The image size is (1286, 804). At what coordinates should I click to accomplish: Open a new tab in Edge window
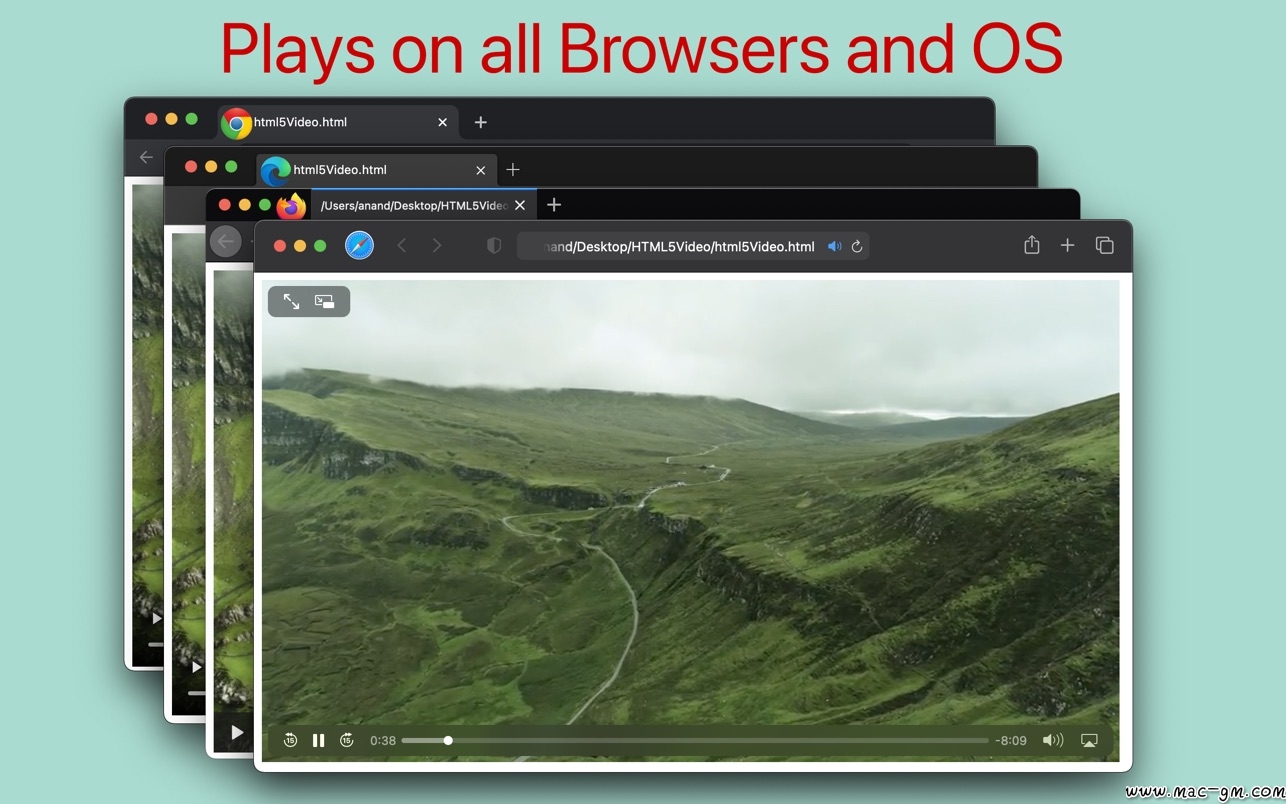point(513,170)
